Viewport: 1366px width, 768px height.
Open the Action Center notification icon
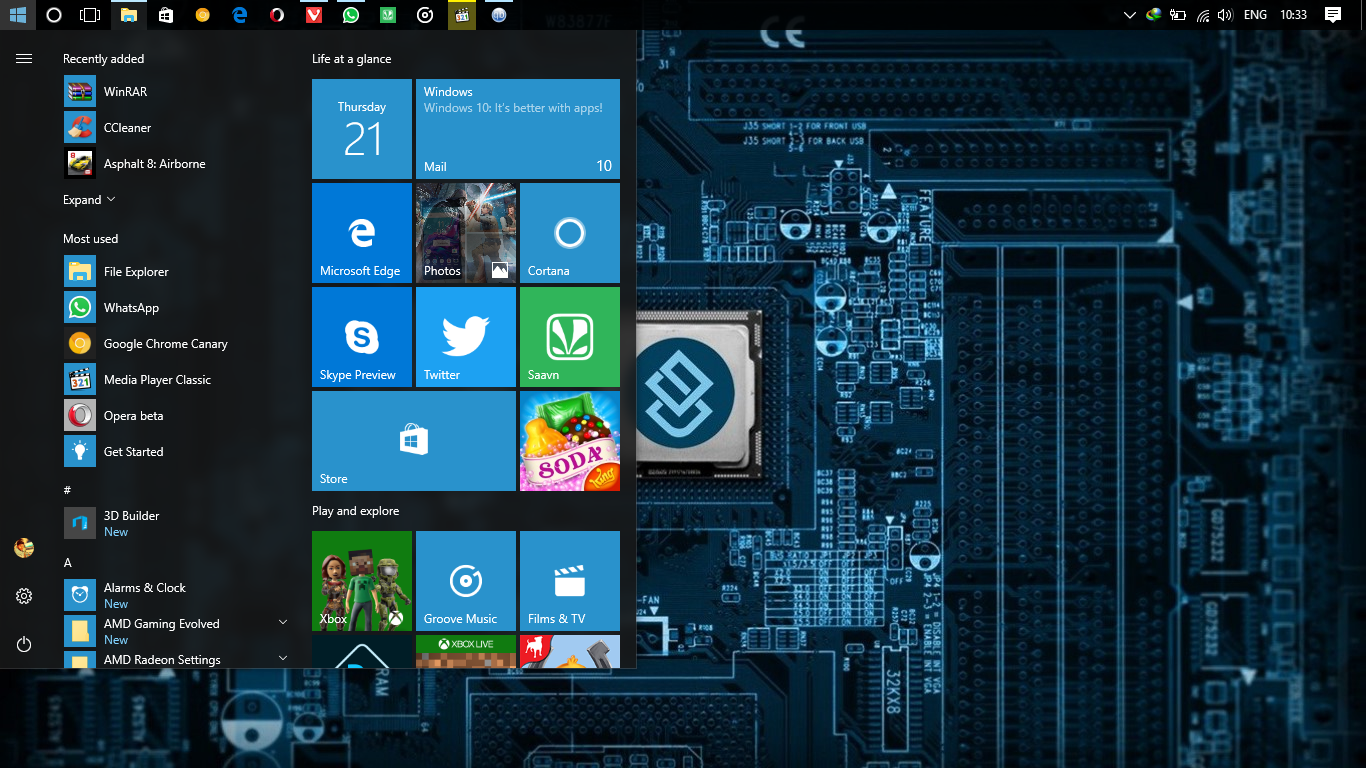coord(1332,15)
